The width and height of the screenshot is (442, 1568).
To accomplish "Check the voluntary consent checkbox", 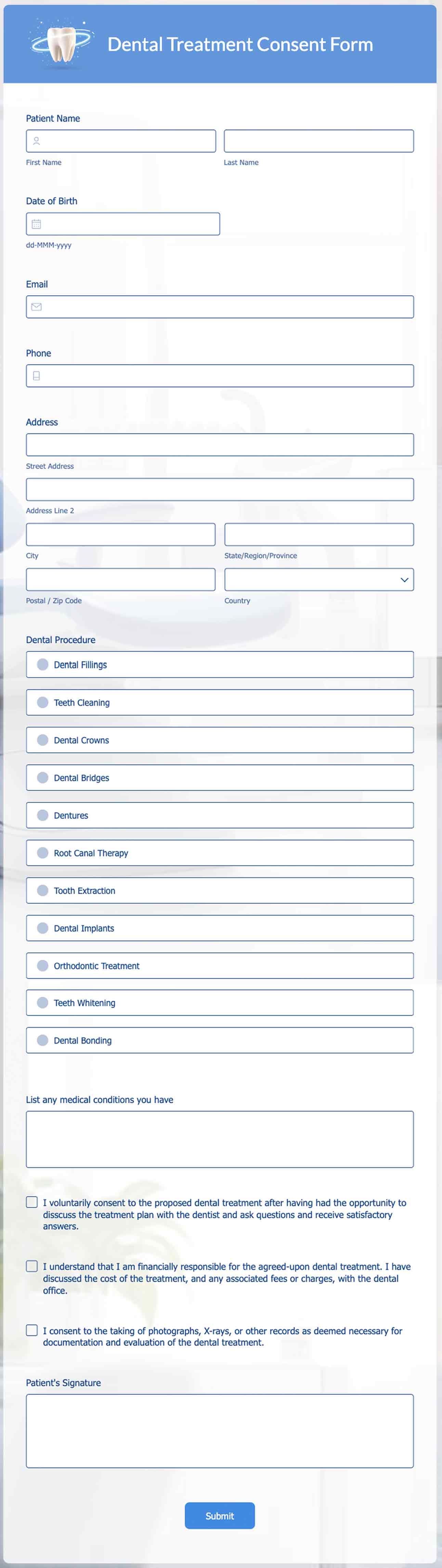I will (32, 1202).
